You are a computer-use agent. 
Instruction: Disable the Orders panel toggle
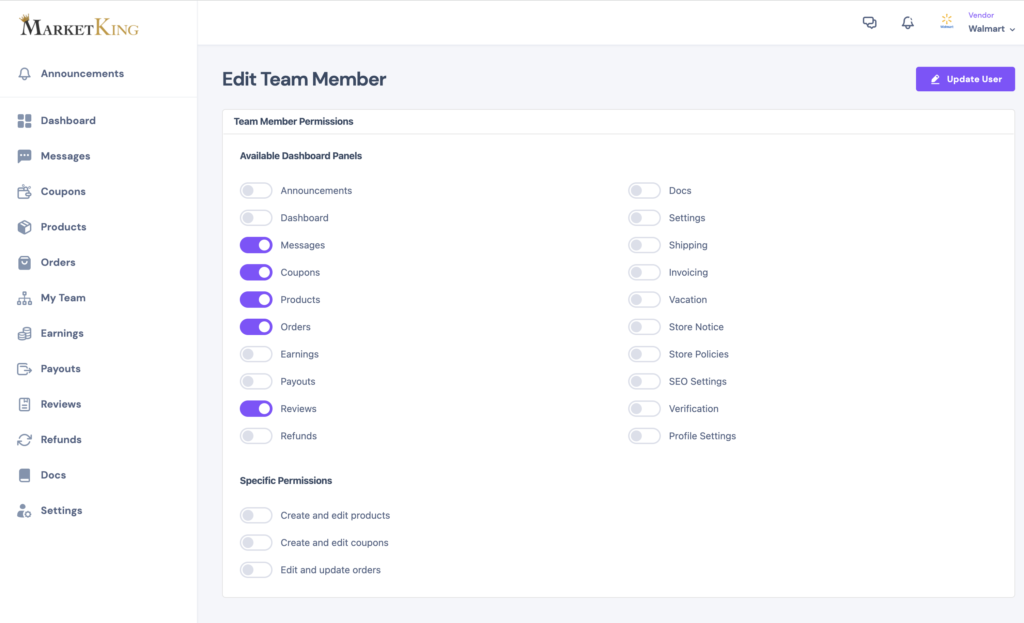(x=256, y=327)
